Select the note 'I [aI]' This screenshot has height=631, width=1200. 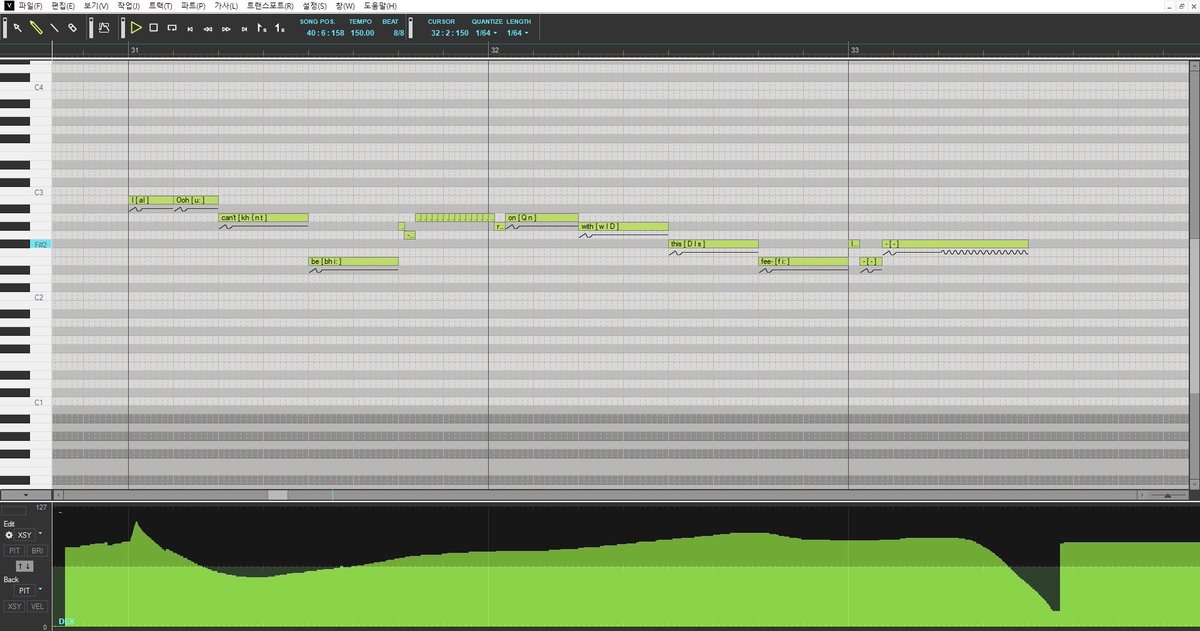click(x=151, y=200)
